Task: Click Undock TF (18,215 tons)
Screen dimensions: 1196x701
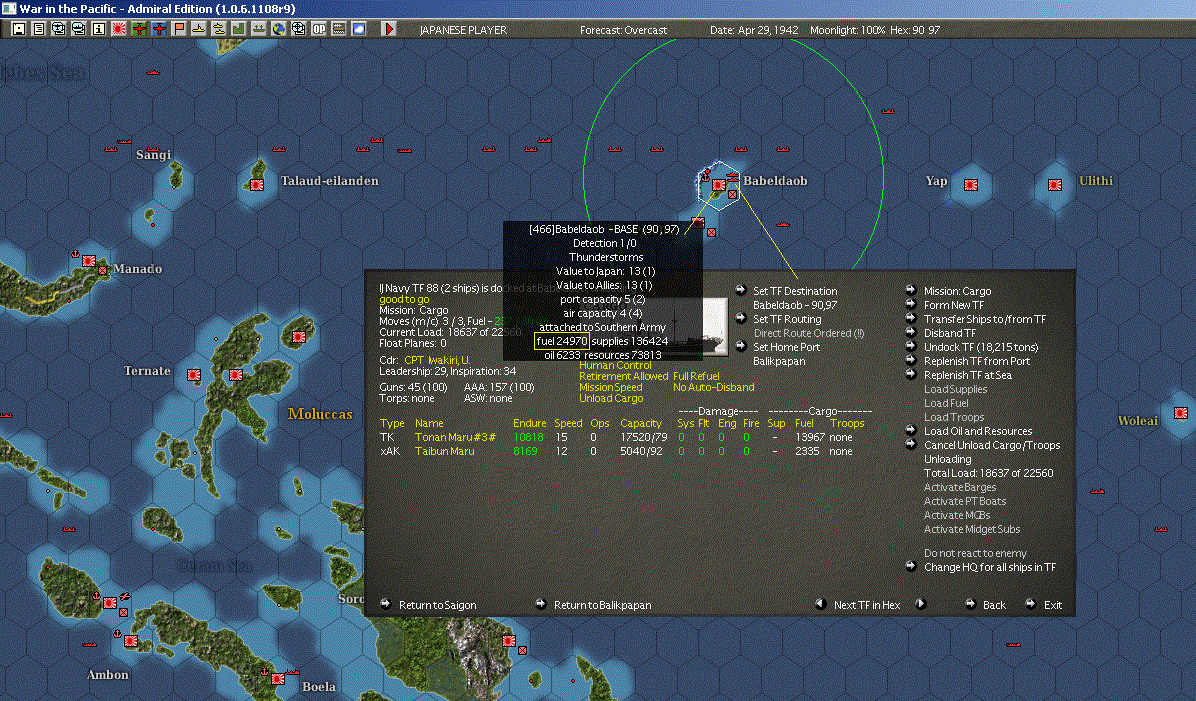Action: 981,347
